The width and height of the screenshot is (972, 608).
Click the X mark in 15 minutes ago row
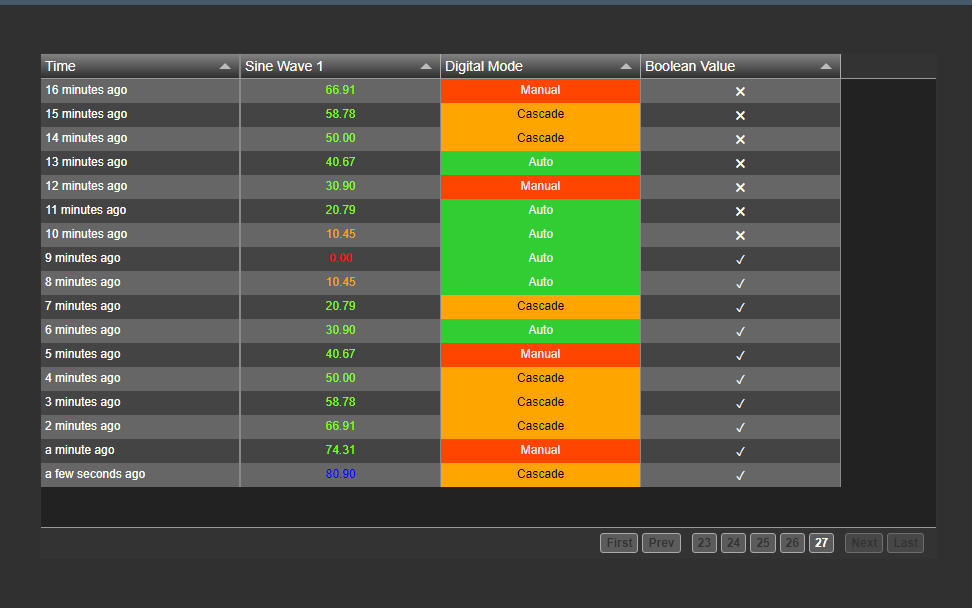coord(740,115)
